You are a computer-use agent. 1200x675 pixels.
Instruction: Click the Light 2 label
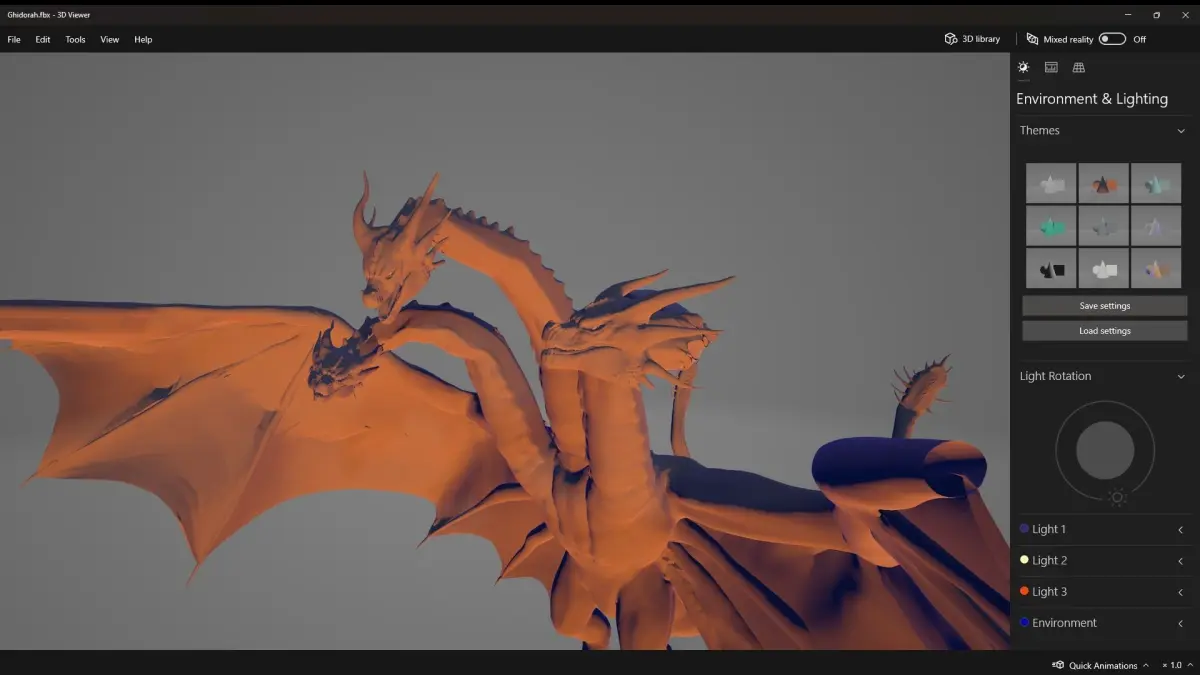[x=1050, y=560]
